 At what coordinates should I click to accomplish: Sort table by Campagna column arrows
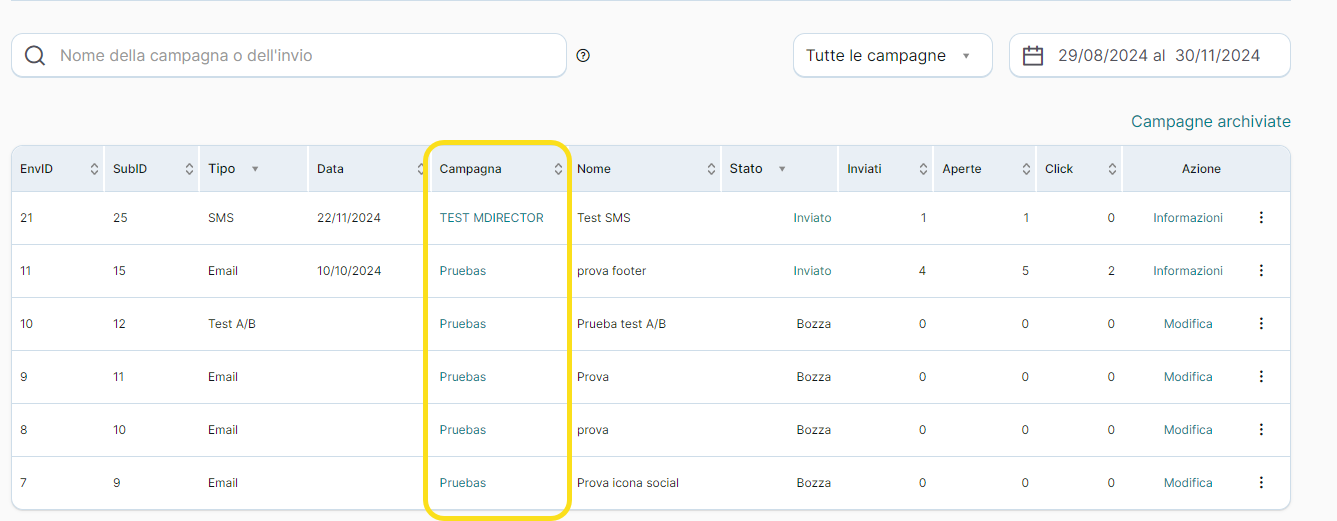tap(558, 170)
